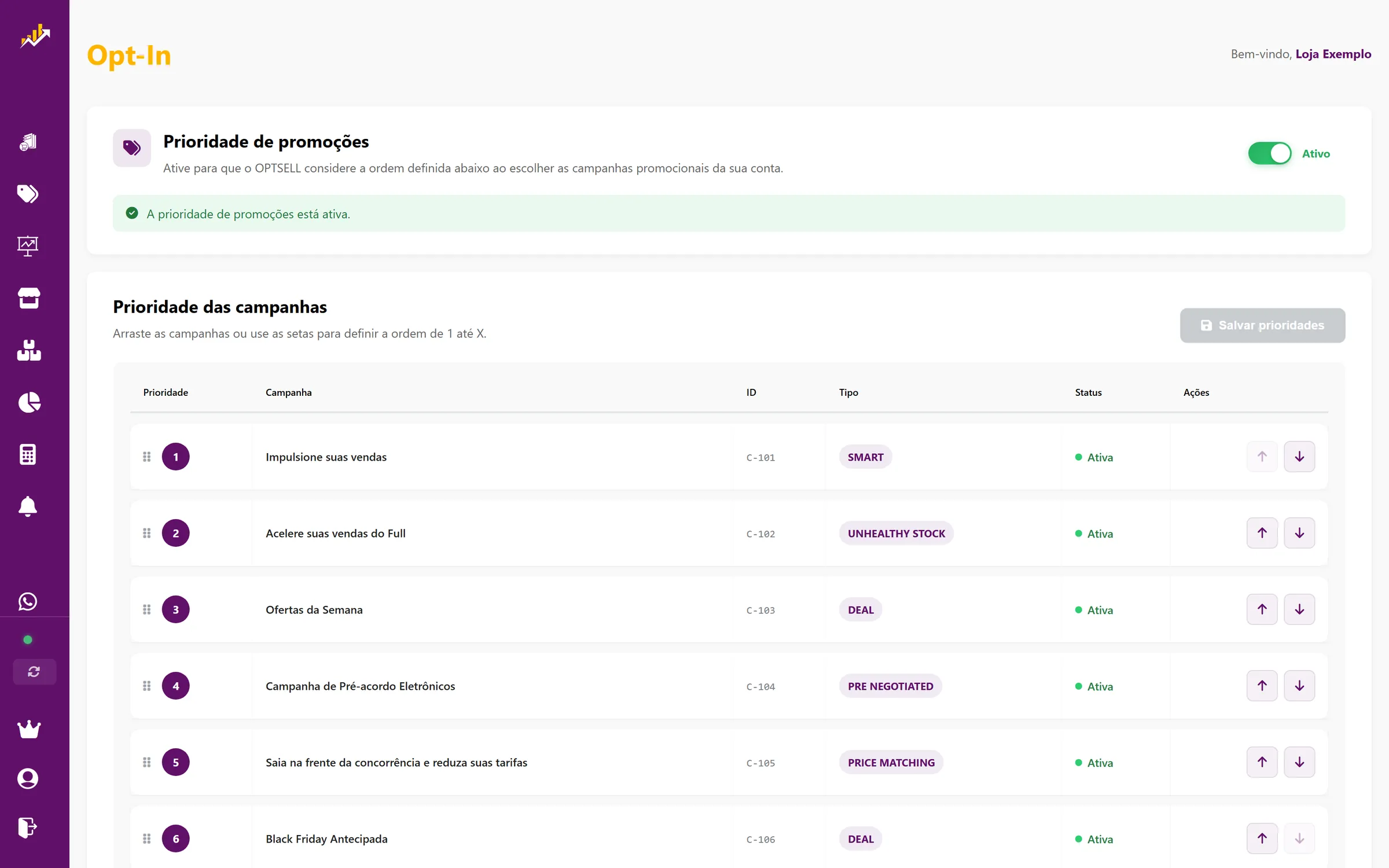This screenshot has height=868, width=1389.
Task: Open the calculator icon in sidebar
Action: (x=28, y=454)
